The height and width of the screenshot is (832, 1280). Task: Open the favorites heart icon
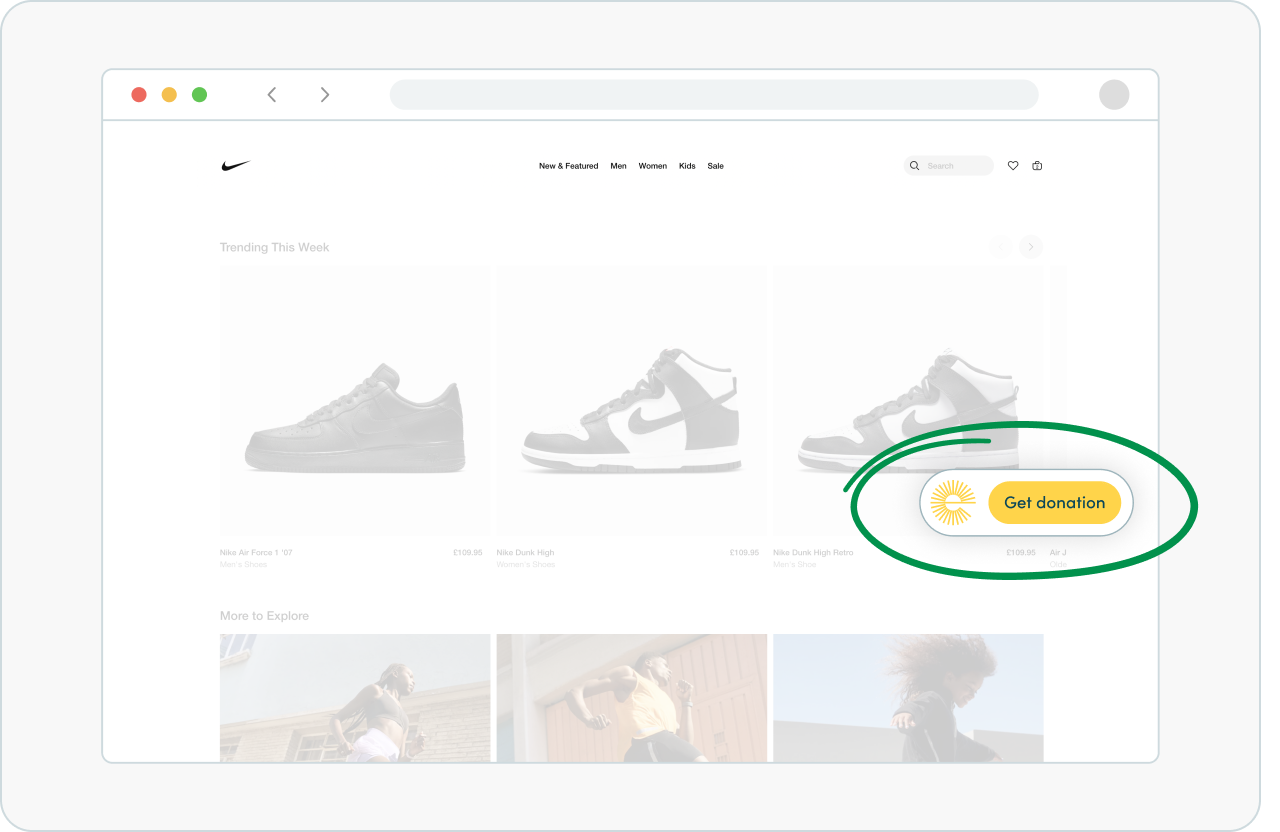1013,166
